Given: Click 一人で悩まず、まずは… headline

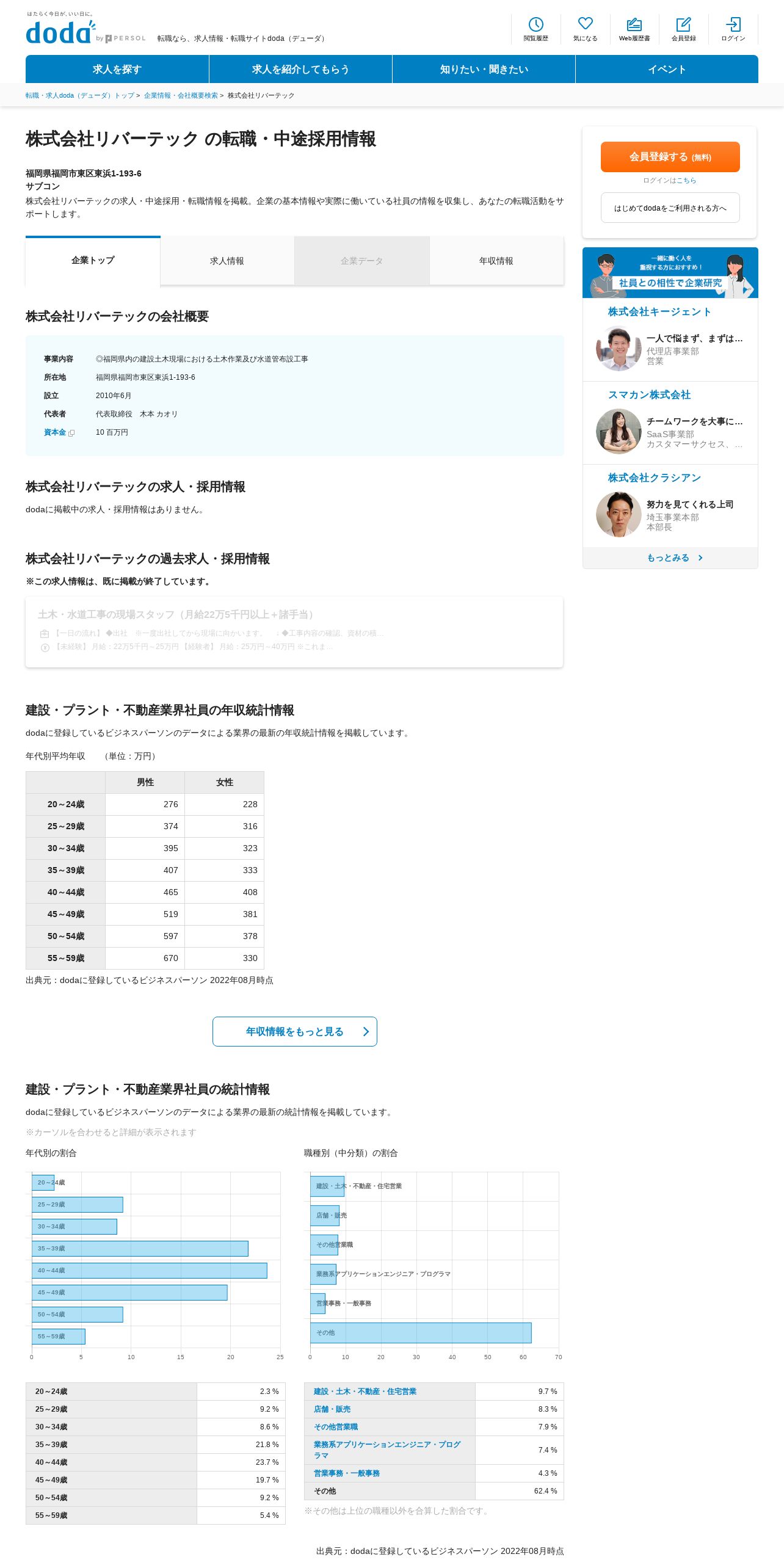Looking at the screenshot, I should click(x=695, y=338).
